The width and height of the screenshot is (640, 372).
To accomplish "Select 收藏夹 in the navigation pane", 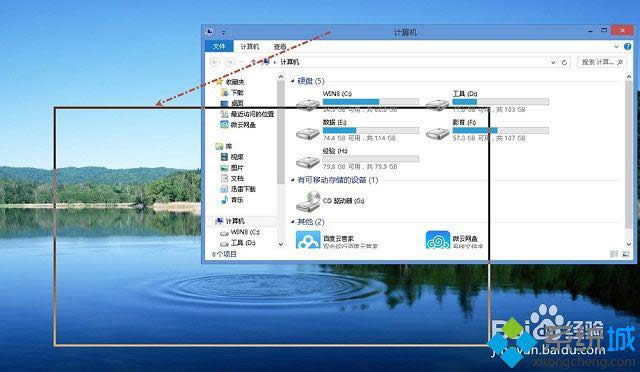I will tap(230, 82).
